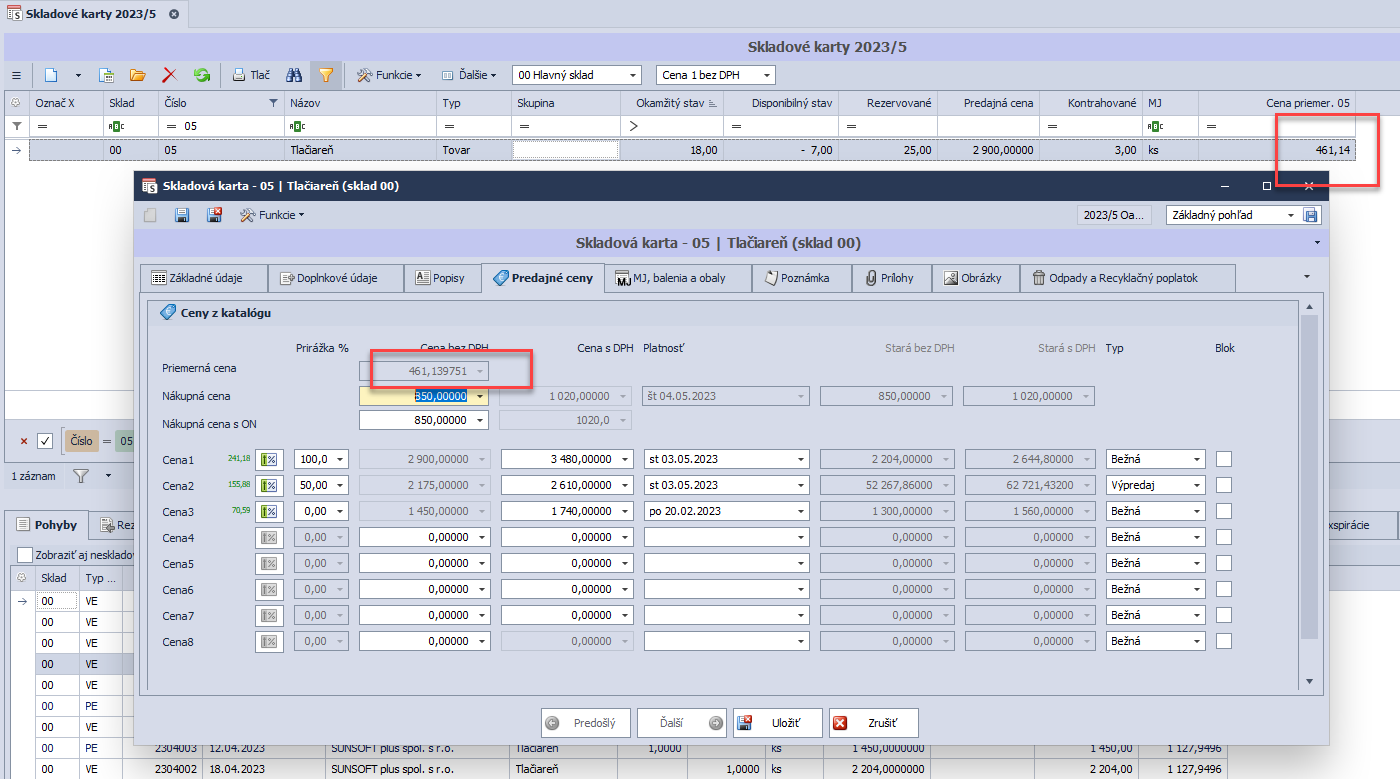Save the view layout next to Základný pohľad

1311,215
